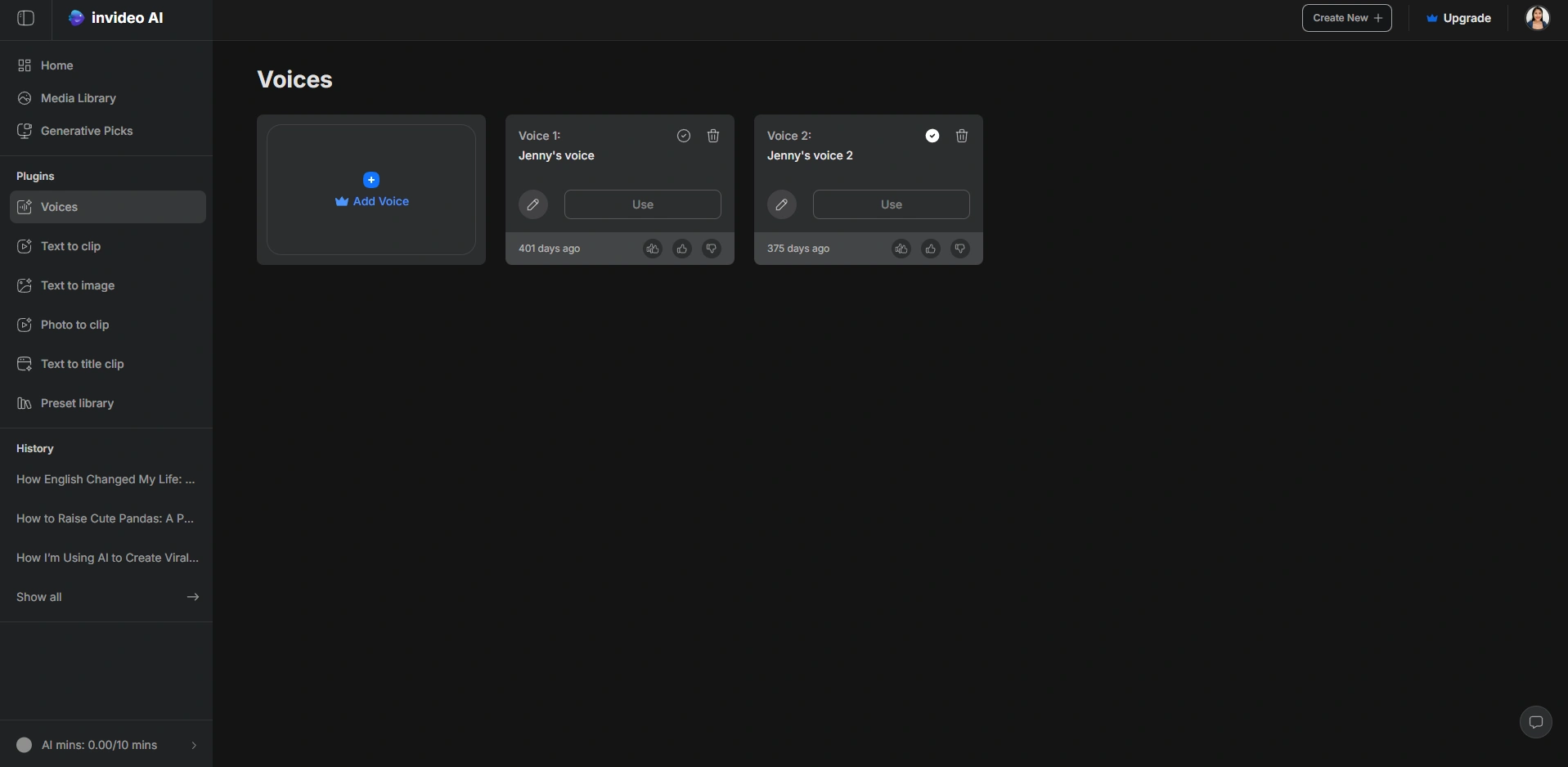
Task: Delete Jenny's voice with the trash icon
Action: point(713,136)
